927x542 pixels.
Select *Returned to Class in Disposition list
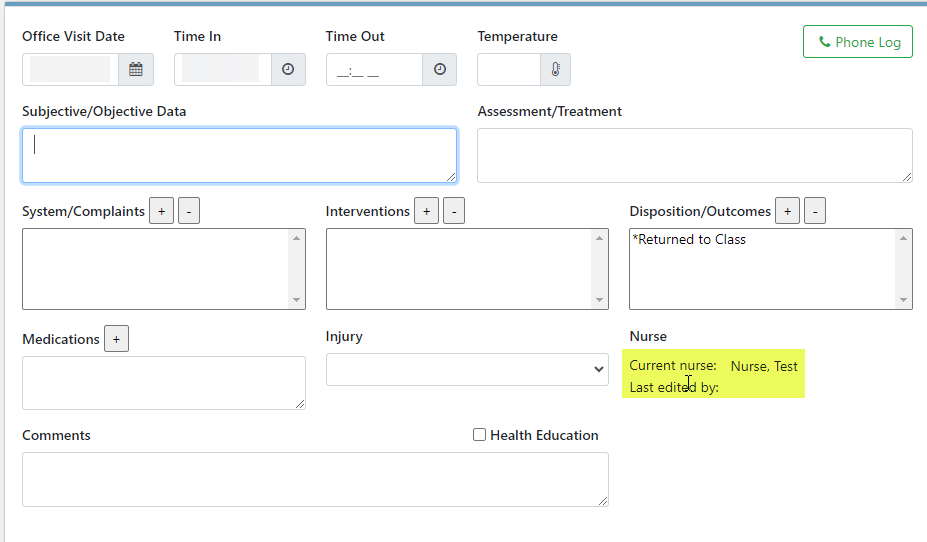(x=689, y=239)
